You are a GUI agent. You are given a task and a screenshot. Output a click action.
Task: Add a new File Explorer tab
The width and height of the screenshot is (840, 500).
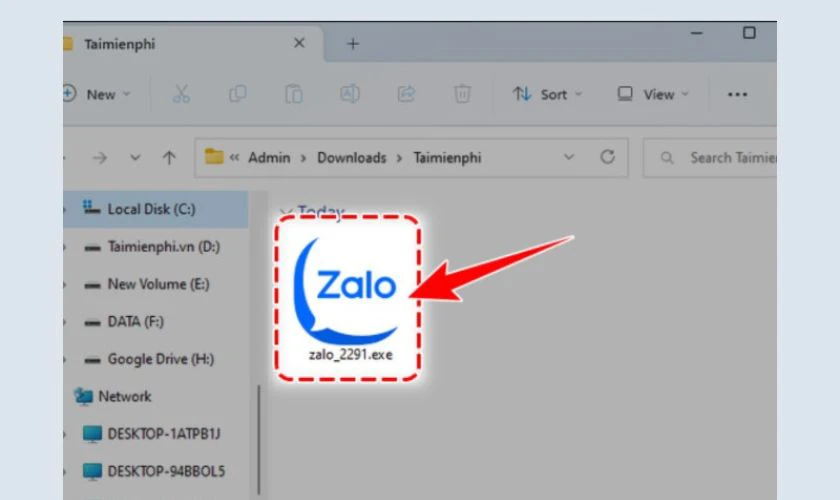pyautogui.click(x=352, y=44)
